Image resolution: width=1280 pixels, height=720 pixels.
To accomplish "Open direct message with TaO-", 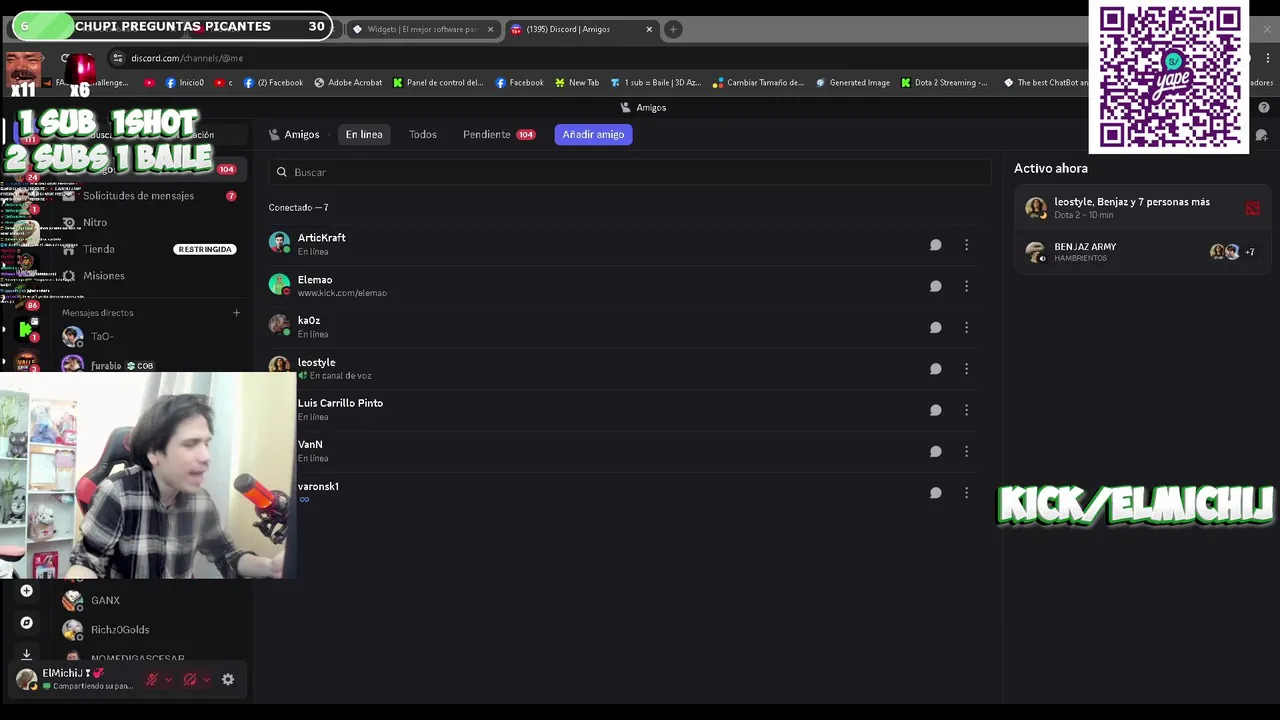I will tap(148, 337).
